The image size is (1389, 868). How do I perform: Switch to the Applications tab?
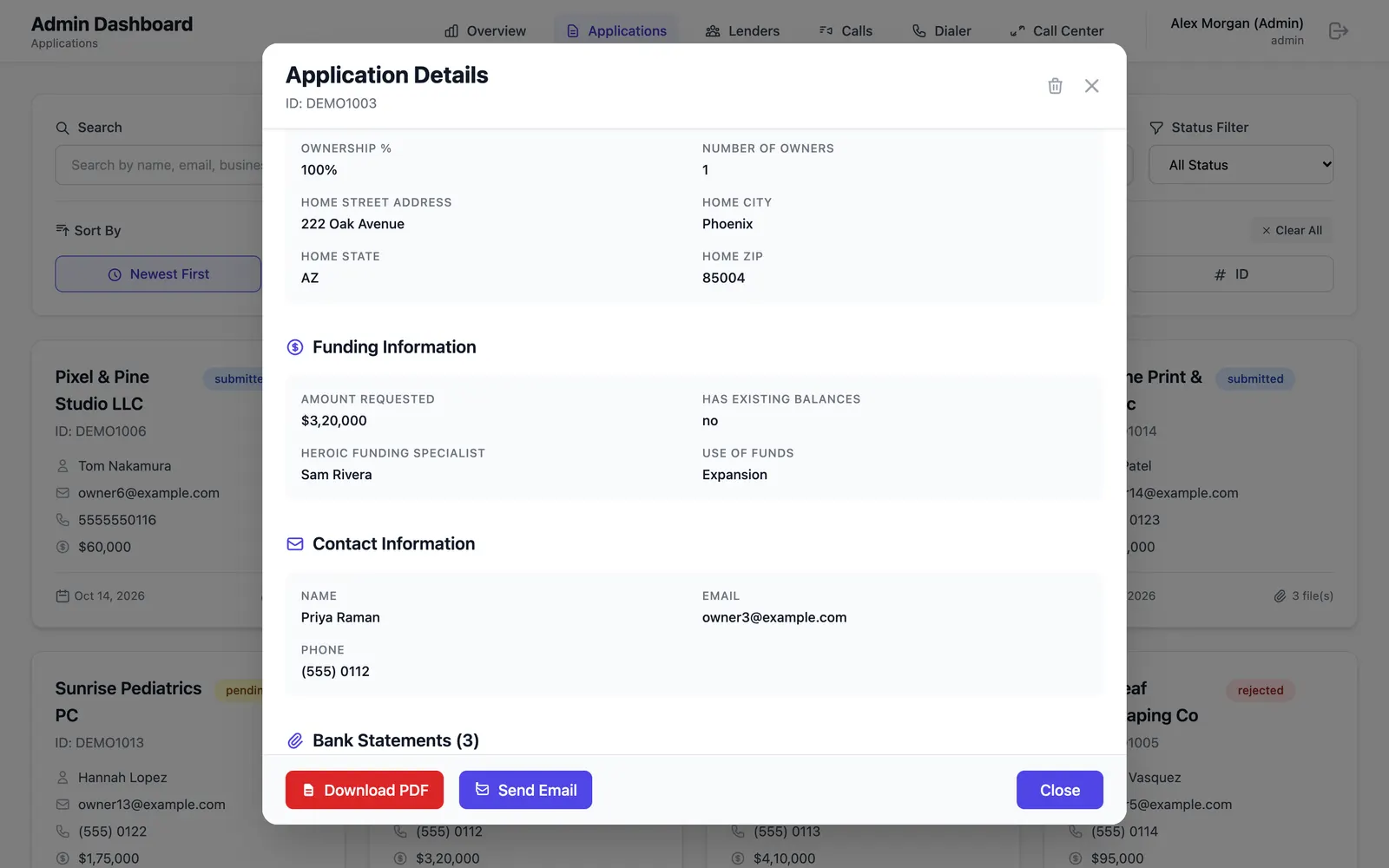616,31
